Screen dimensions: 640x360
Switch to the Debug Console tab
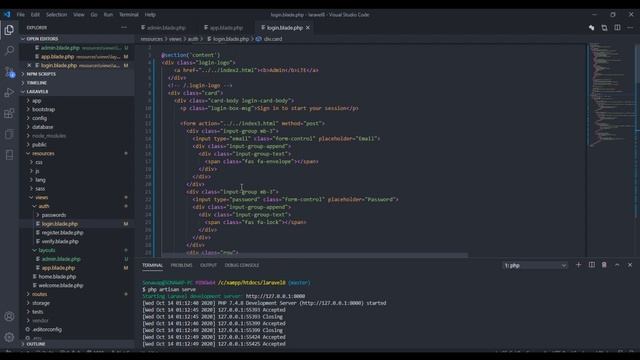tap(242, 265)
